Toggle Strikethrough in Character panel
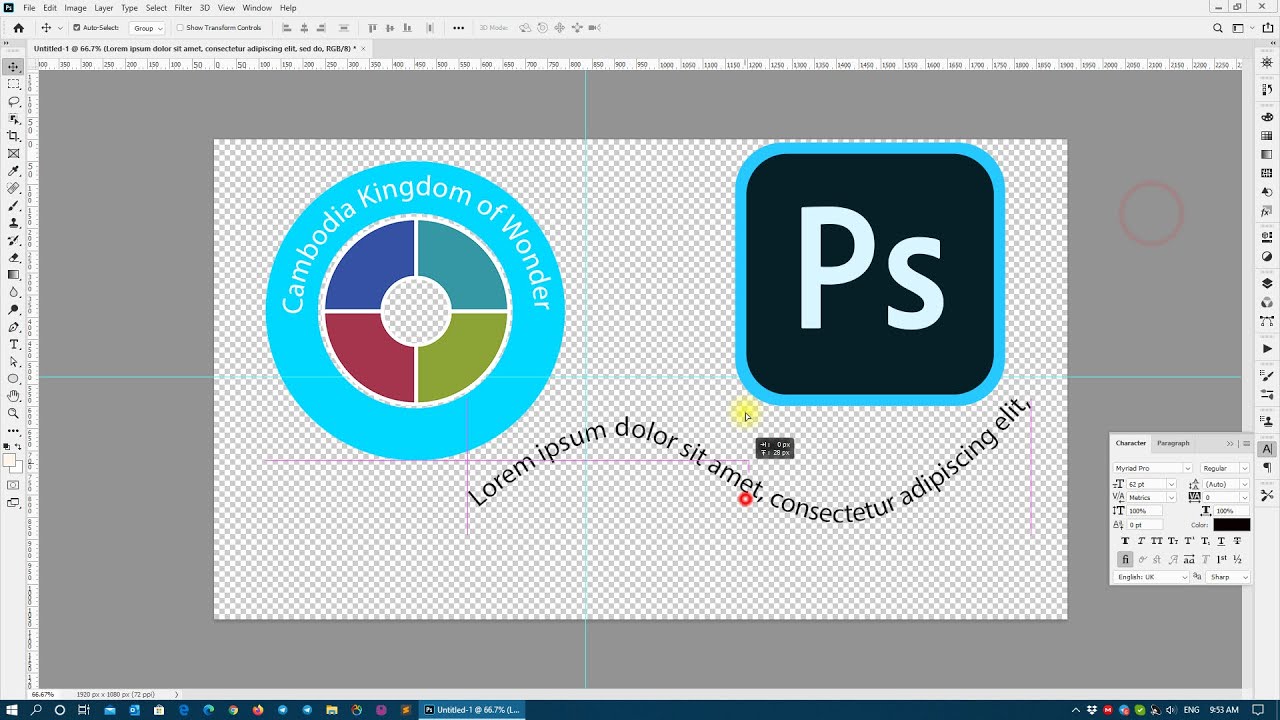 coord(1237,541)
